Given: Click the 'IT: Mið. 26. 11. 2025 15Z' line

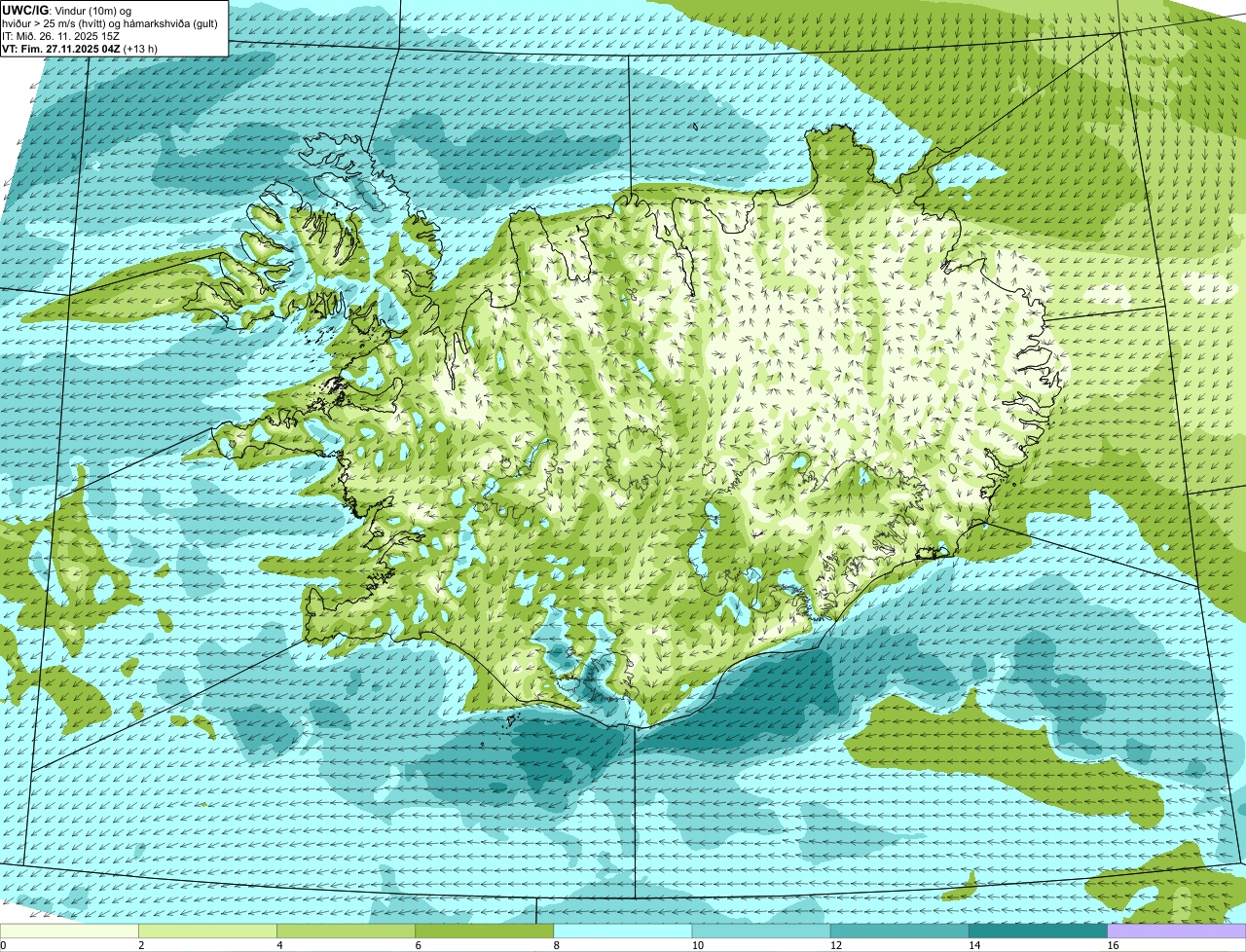Looking at the screenshot, I should (x=61, y=36).
